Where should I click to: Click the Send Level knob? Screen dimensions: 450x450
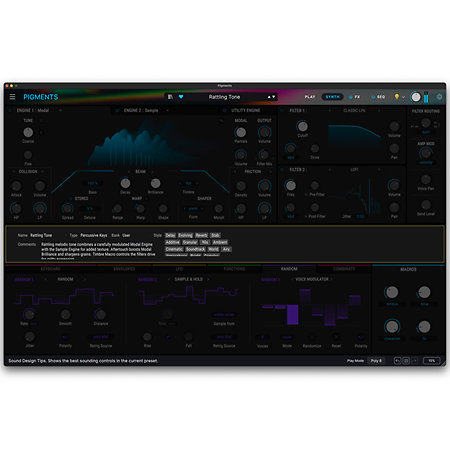coord(426,205)
